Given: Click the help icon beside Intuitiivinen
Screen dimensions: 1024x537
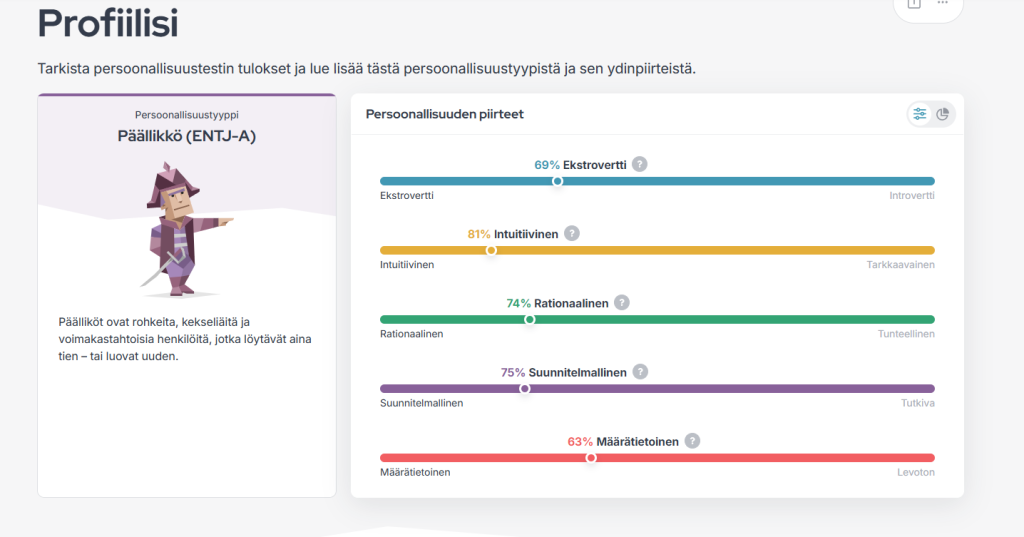Looking at the screenshot, I should [572, 233].
